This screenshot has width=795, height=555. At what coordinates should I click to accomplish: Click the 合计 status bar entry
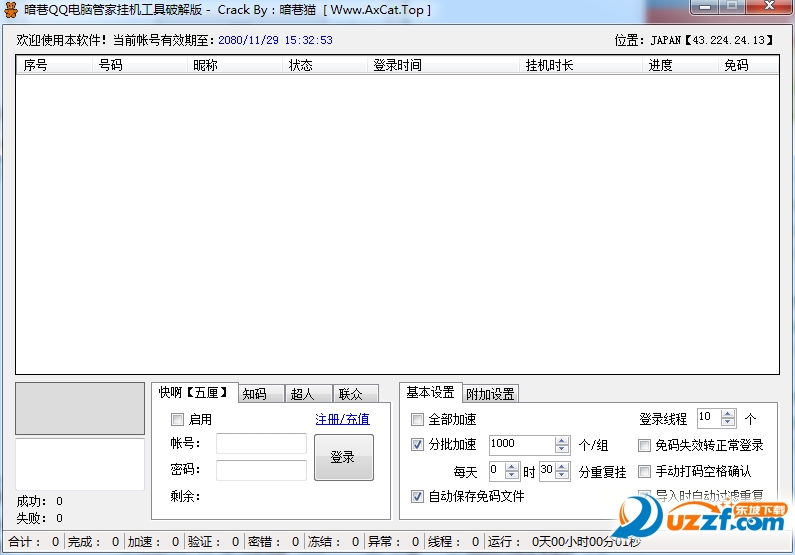(x=34, y=542)
